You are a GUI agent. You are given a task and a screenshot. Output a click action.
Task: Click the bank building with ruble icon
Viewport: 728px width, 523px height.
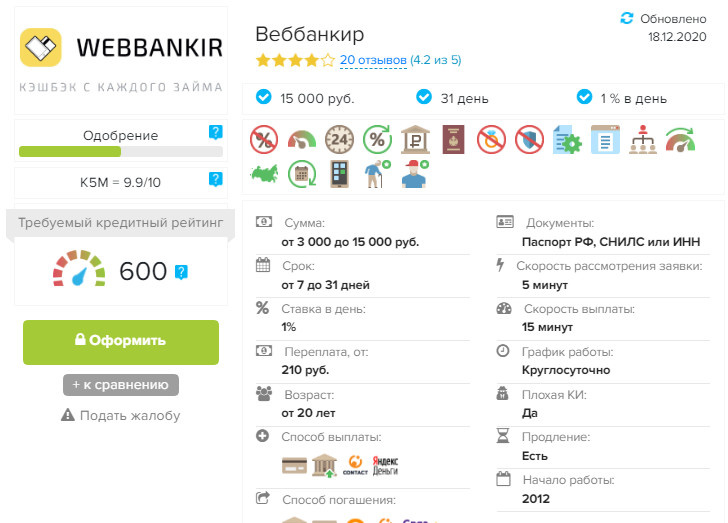point(415,139)
